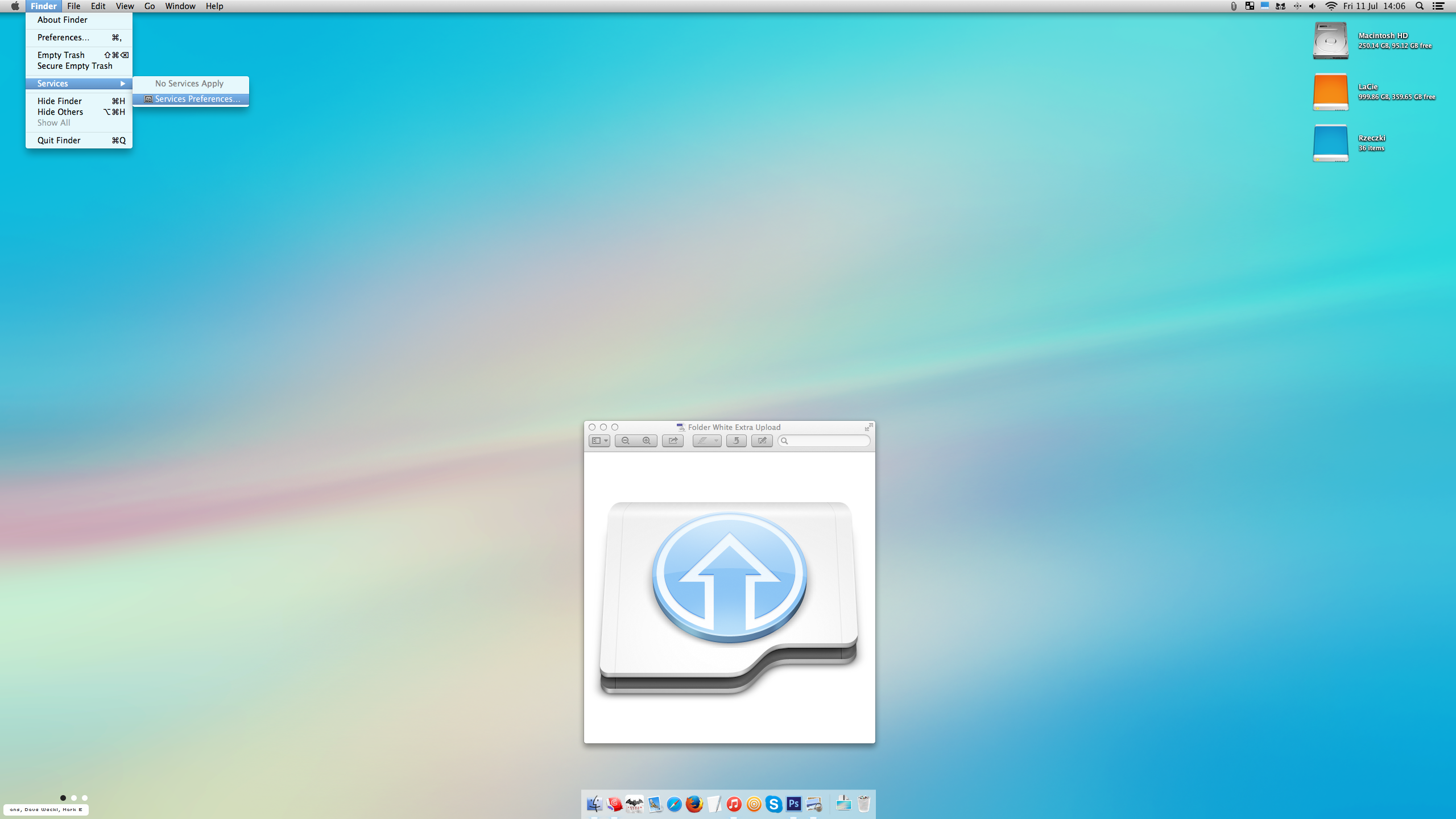1456x819 pixels.
Task: Open Photoshop from the Dock
Action: click(794, 804)
